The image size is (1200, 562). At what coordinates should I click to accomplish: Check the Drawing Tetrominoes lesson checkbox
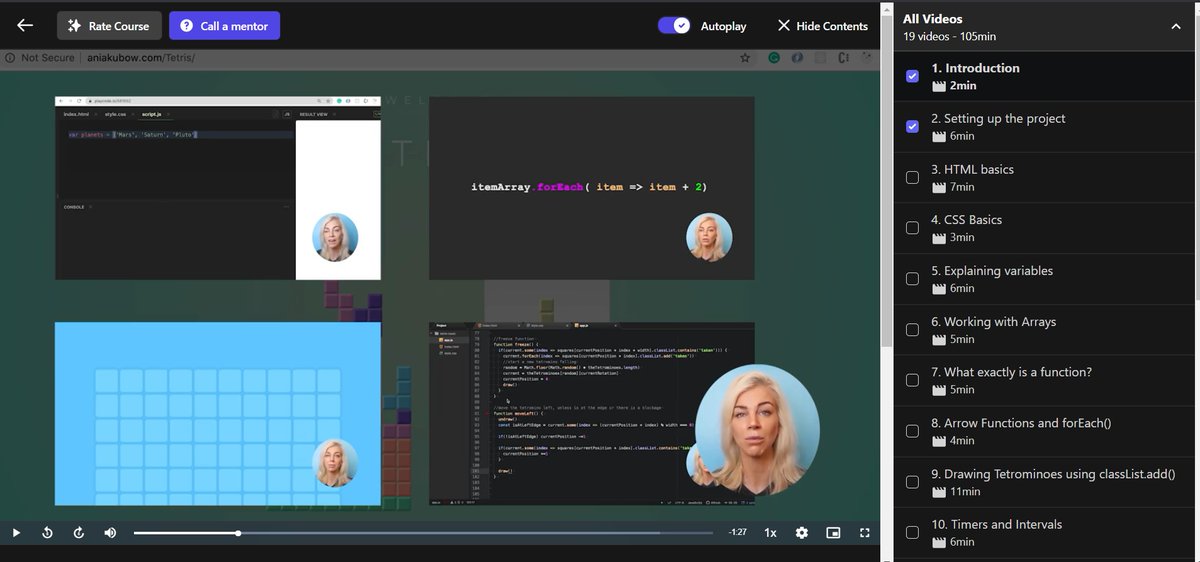[912, 482]
